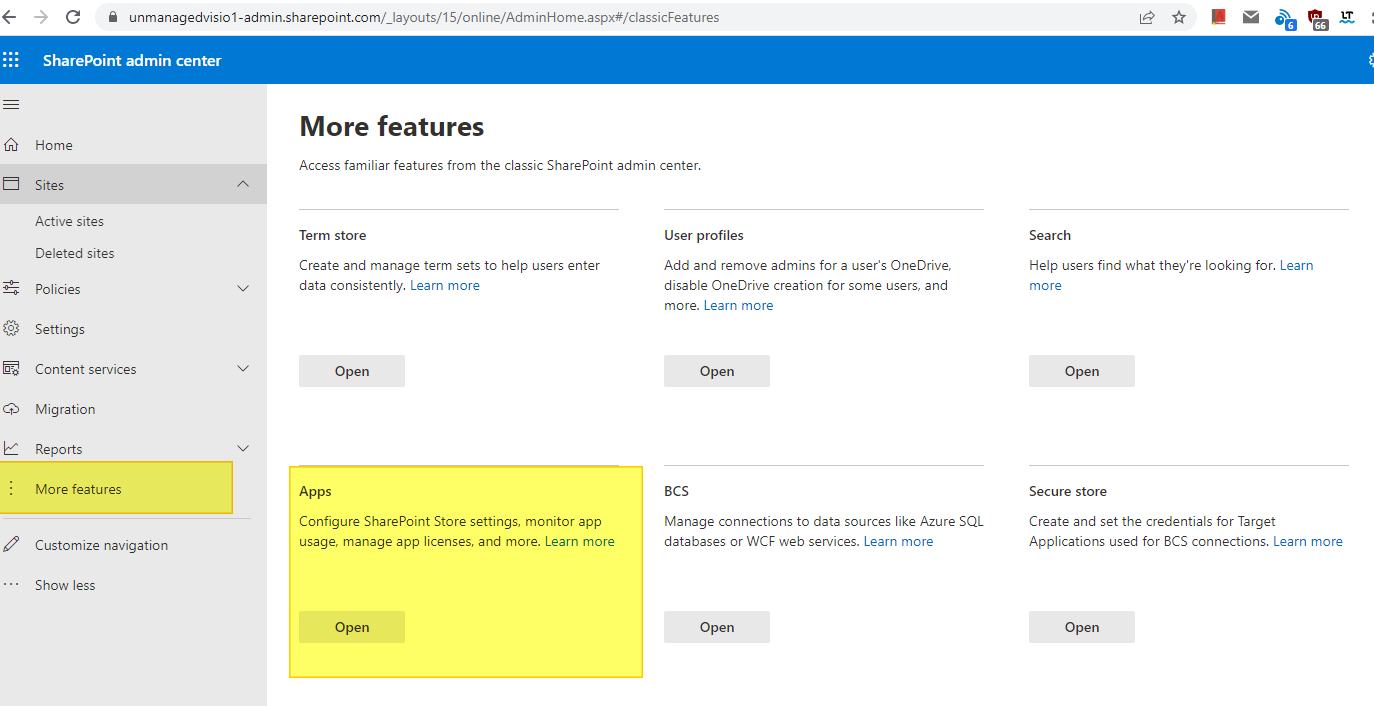Image resolution: width=1374 pixels, height=706 pixels.
Task: Click Learn more under Secure store
Action: click(x=1308, y=541)
